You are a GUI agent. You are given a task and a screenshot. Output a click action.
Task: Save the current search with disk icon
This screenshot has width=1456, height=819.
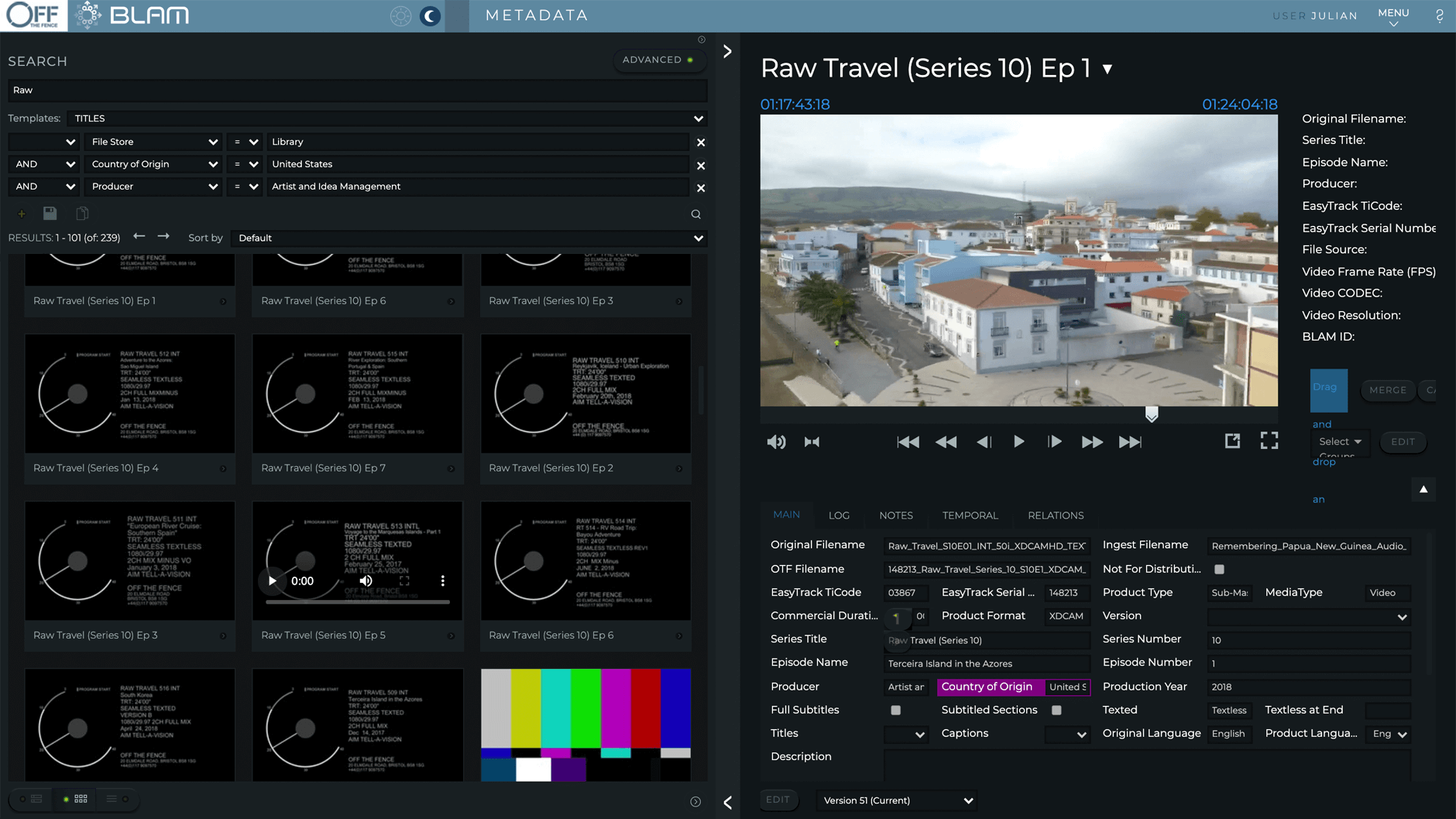coord(50,213)
